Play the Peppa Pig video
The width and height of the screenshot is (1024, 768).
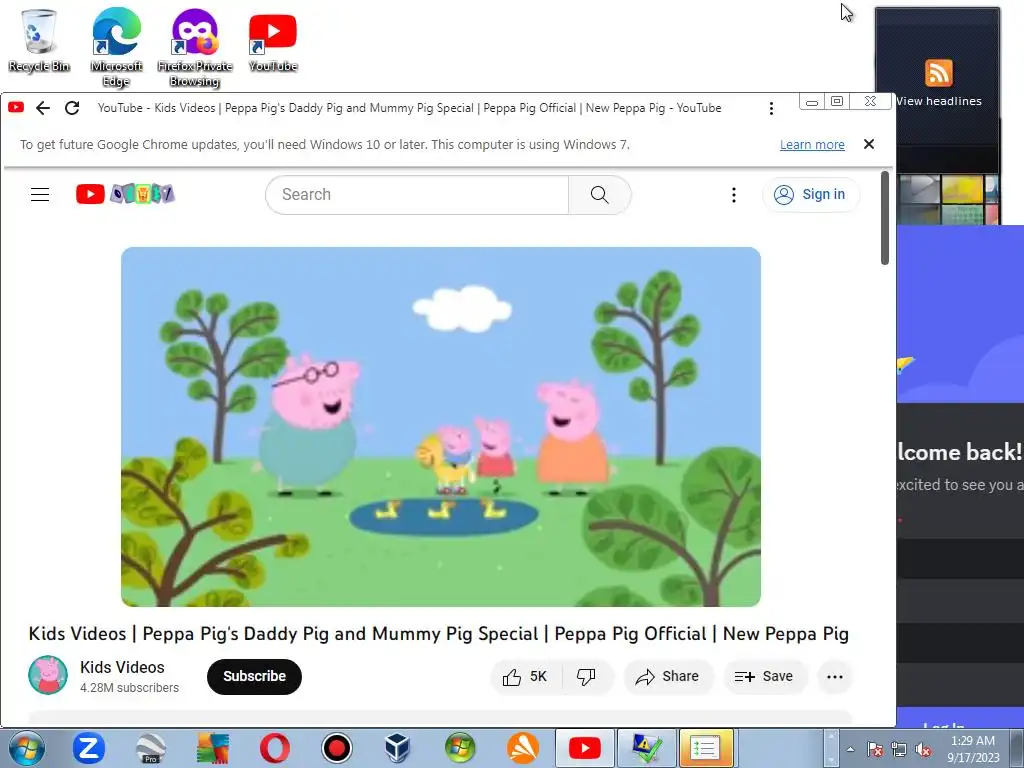(441, 426)
